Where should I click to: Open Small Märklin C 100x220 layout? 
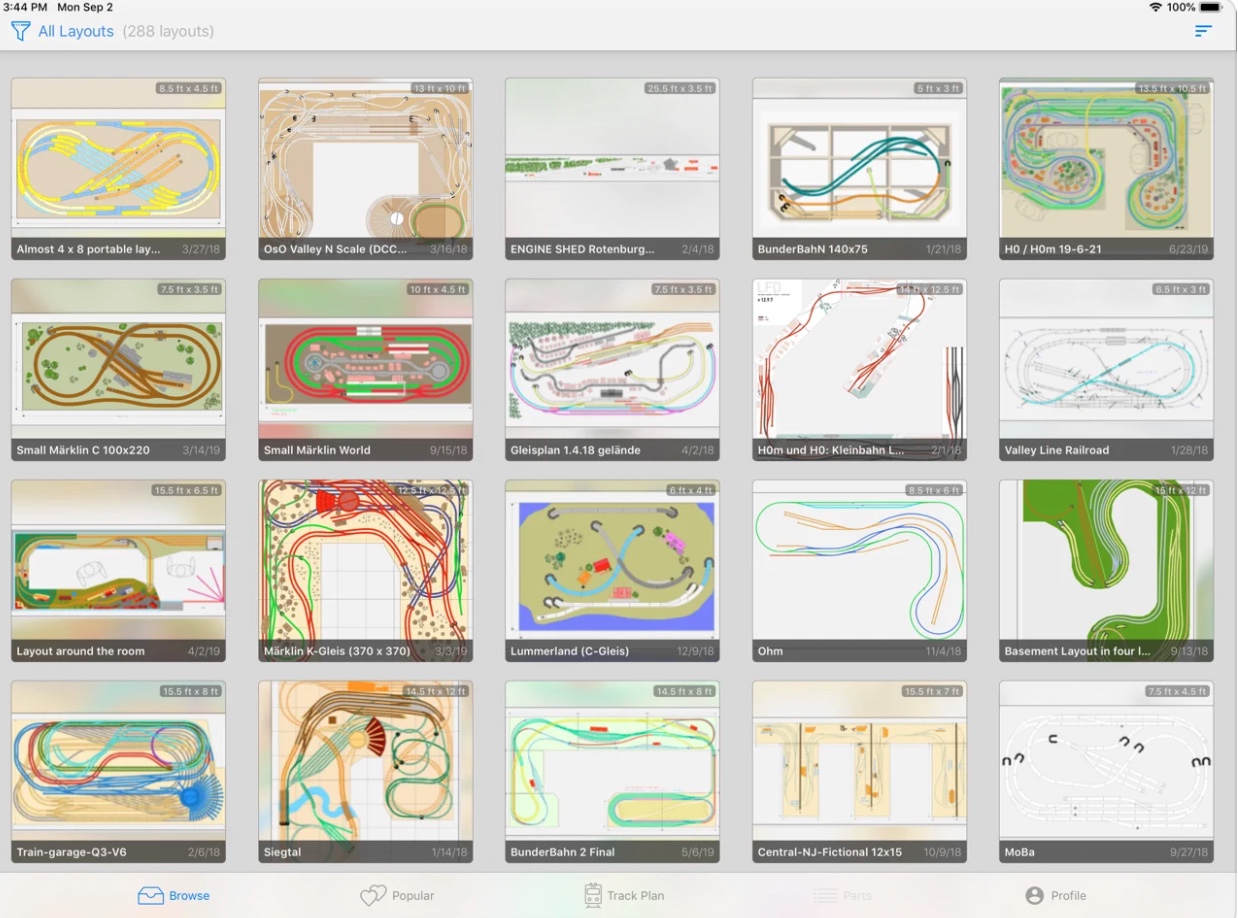(x=118, y=370)
